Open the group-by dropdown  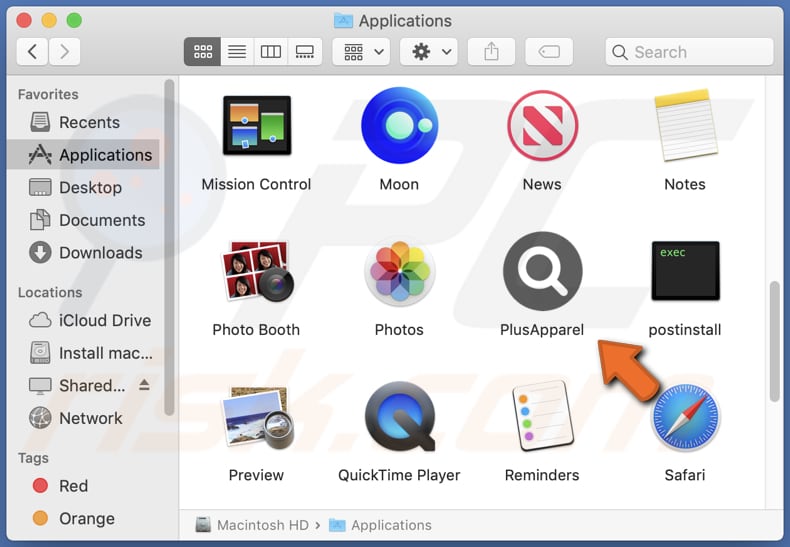(x=361, y=51)
